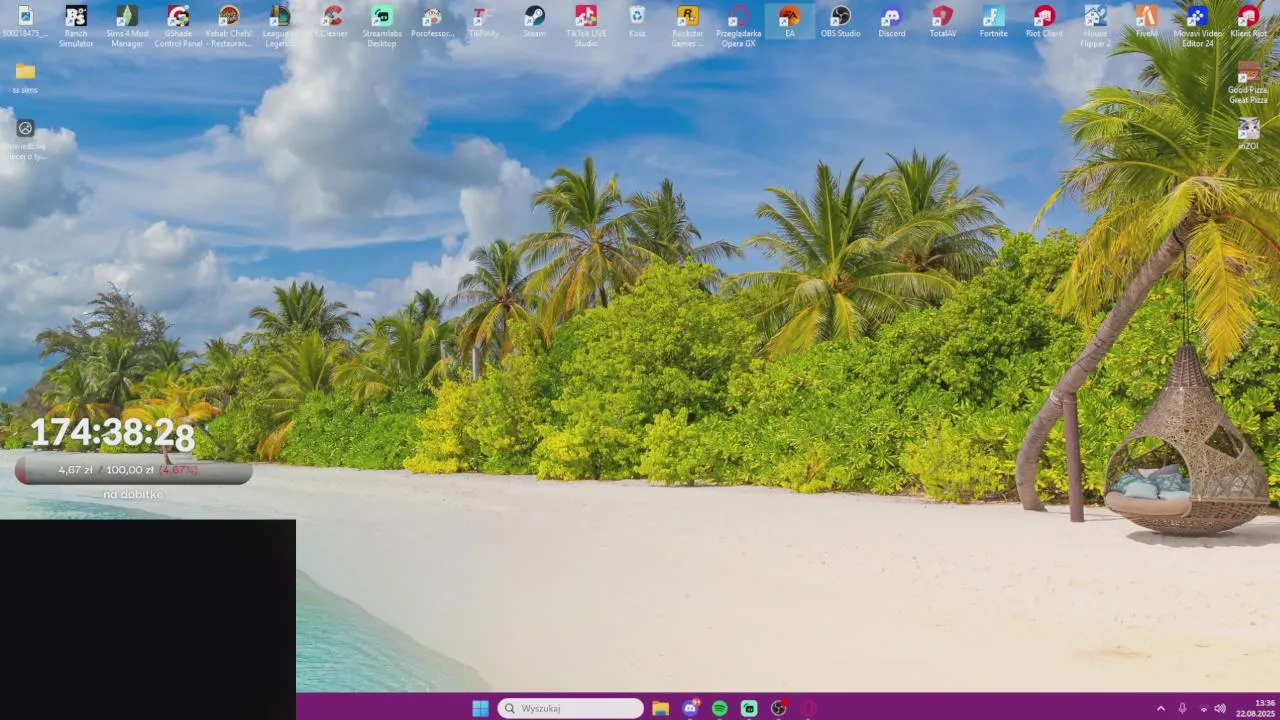Image resolution: width=1280 pixels, height=720 pixels.
Task: Open the clock showing 13:36 and date
Action: click(1257, 708)
